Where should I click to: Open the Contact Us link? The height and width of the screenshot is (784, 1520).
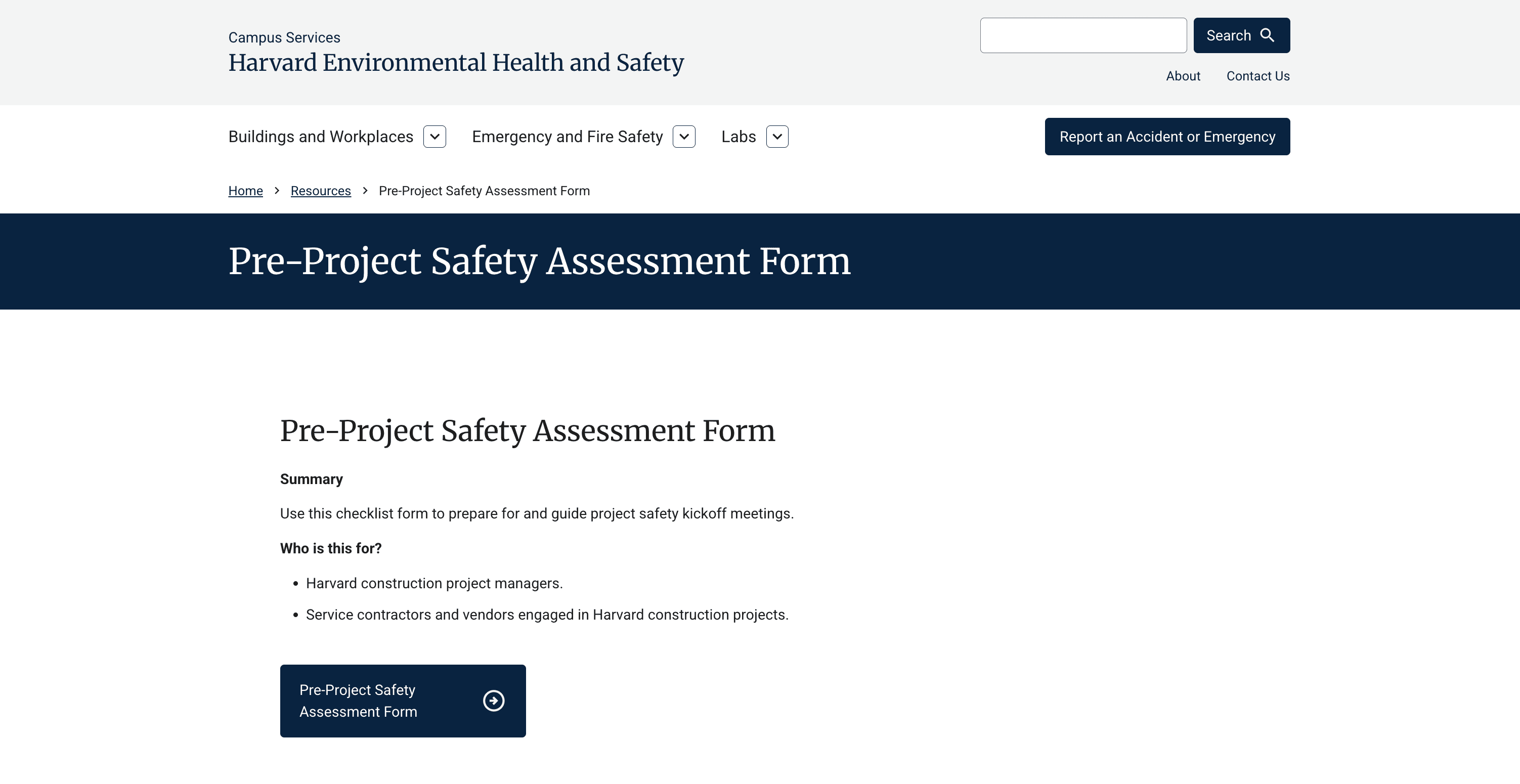pos(1257,76)
